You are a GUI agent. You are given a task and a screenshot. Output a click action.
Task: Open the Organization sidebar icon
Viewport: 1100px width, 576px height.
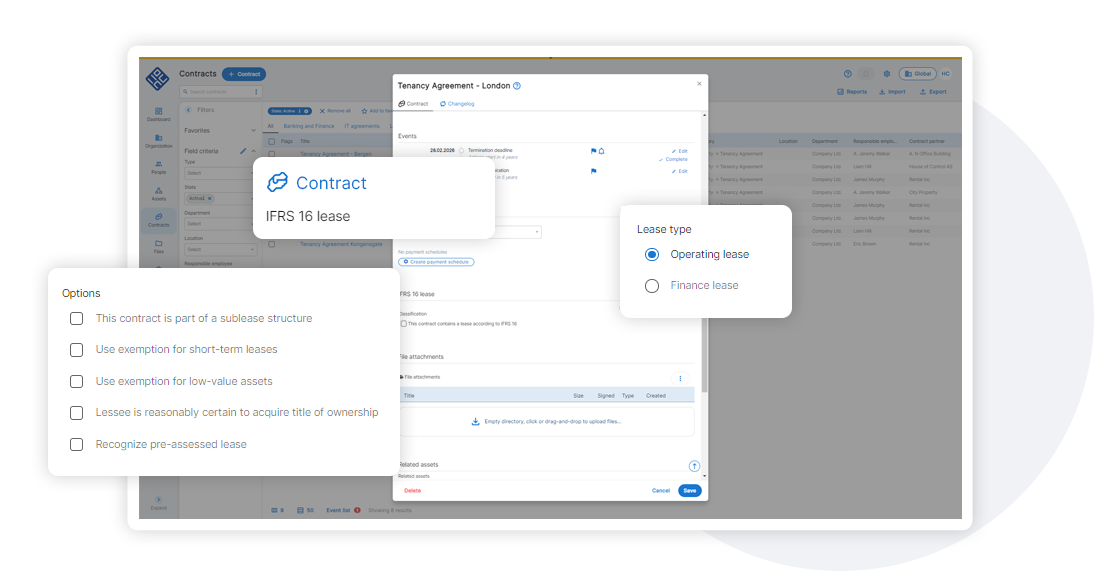[x=159, y=141]
